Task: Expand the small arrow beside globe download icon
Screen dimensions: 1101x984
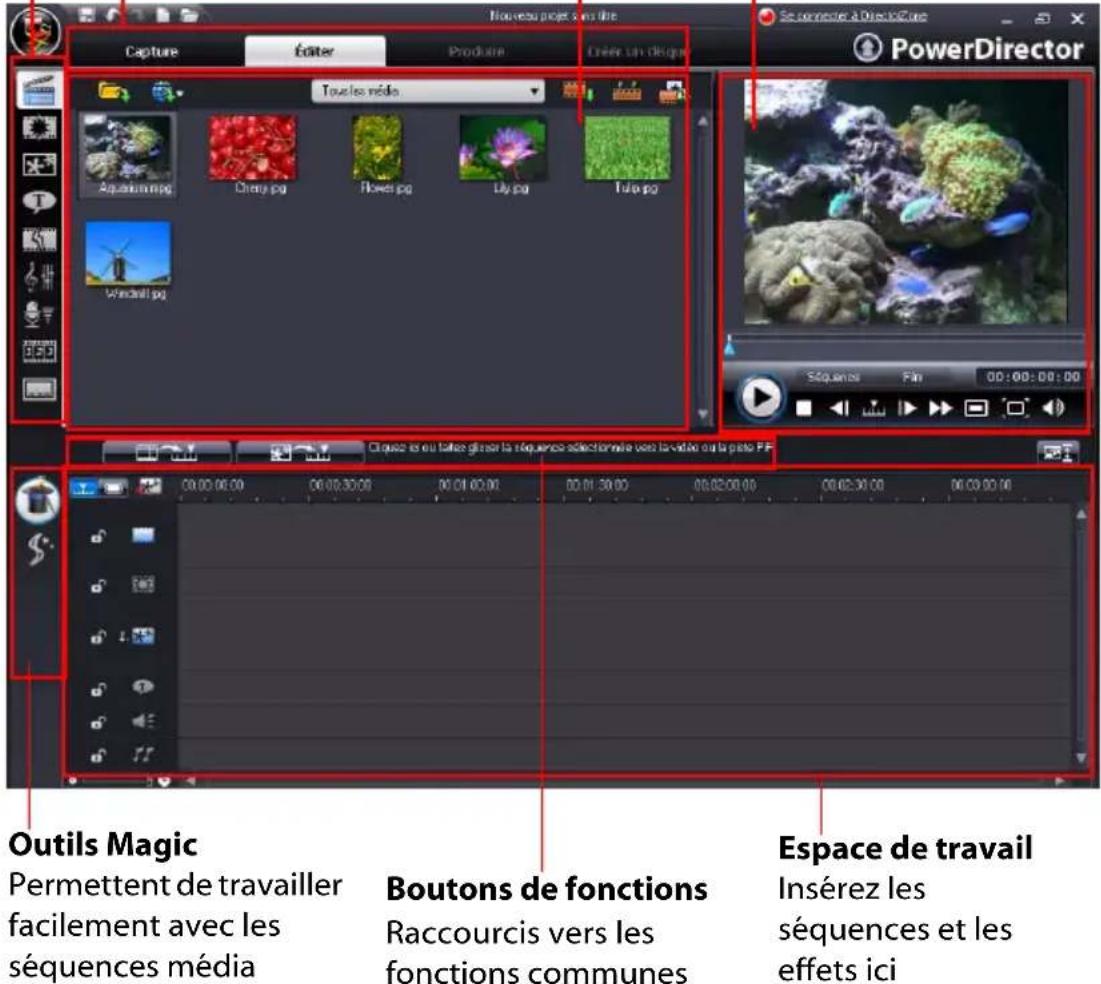Action: point(180,93)
